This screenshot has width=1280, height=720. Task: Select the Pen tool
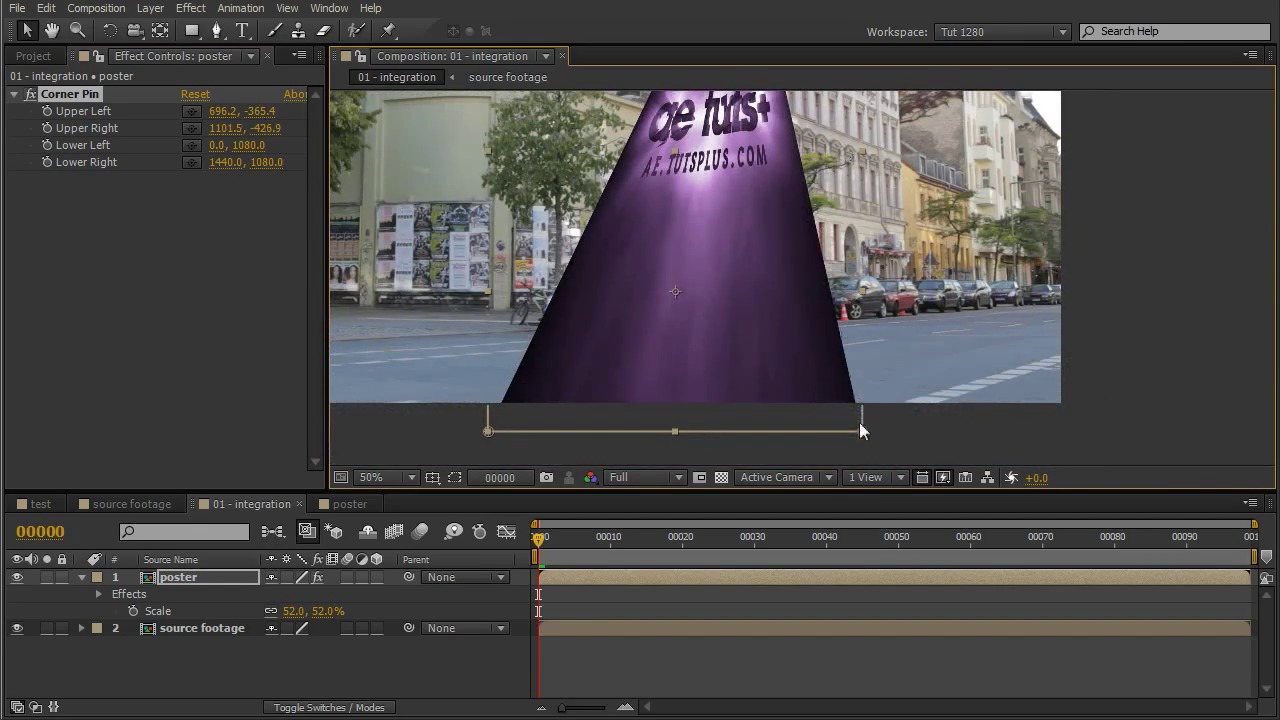217,31
